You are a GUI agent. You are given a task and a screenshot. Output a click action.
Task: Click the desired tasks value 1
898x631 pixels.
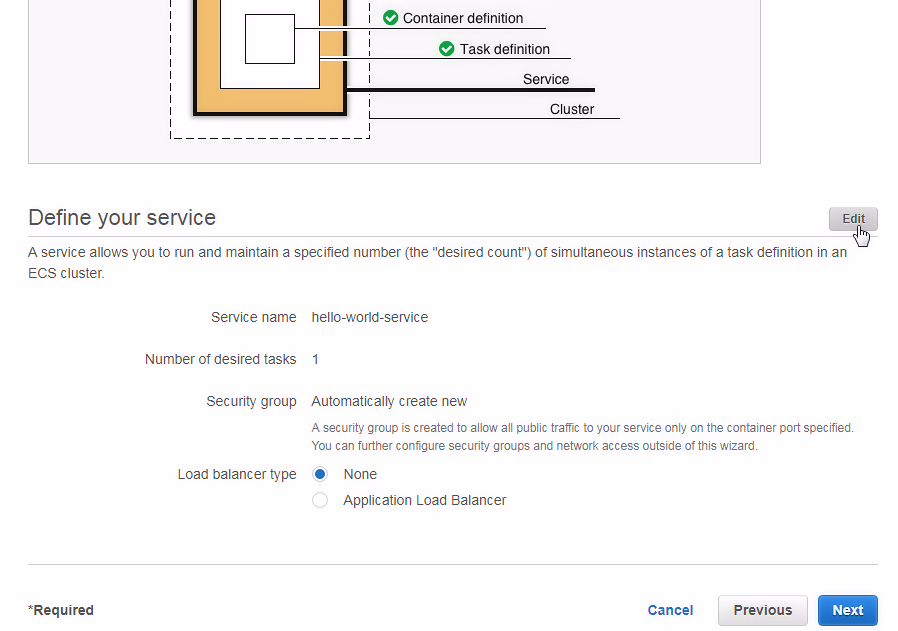pyautogui.click(x=315, y=359)
